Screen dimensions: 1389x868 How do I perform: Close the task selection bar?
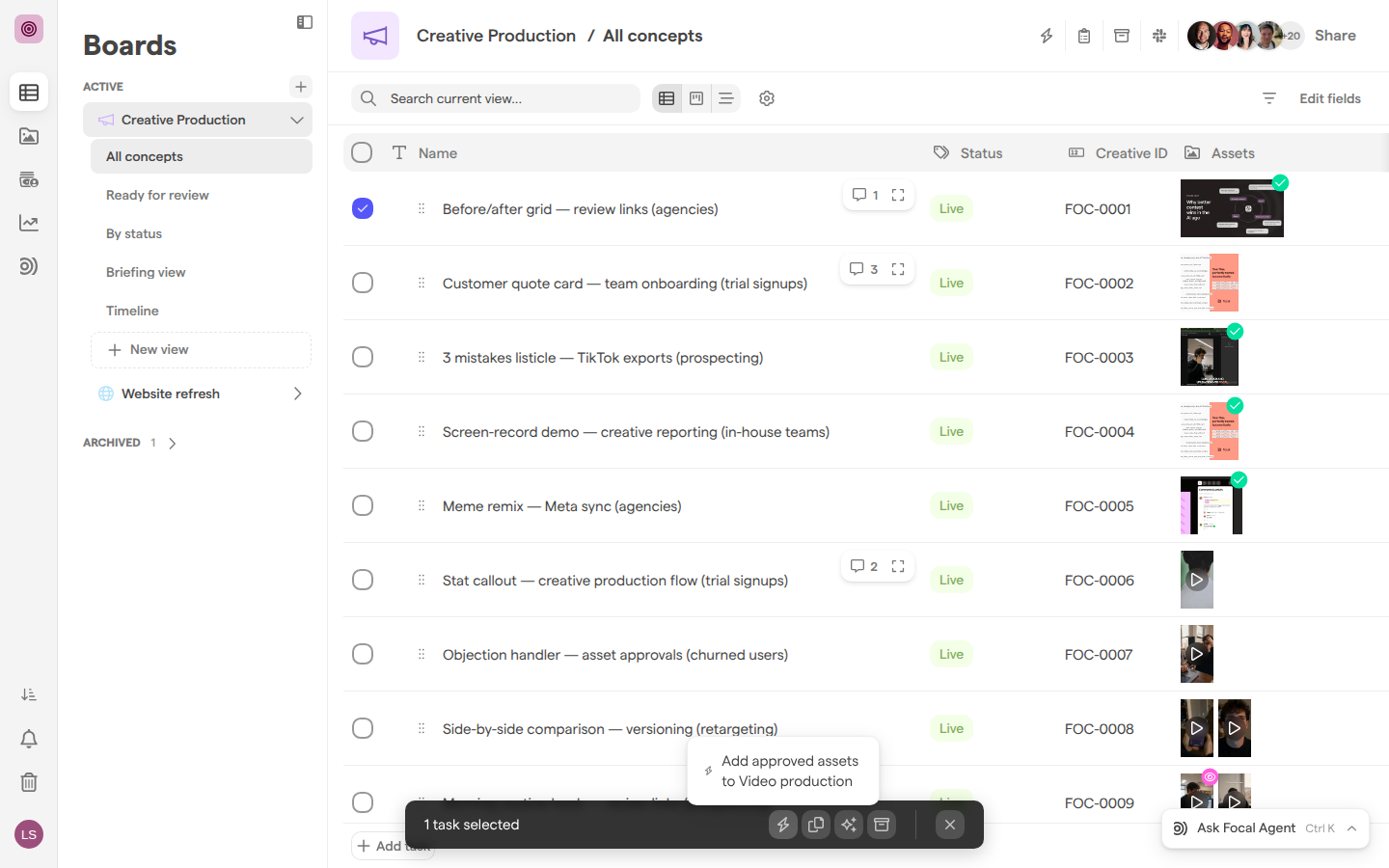coord(950,825)
